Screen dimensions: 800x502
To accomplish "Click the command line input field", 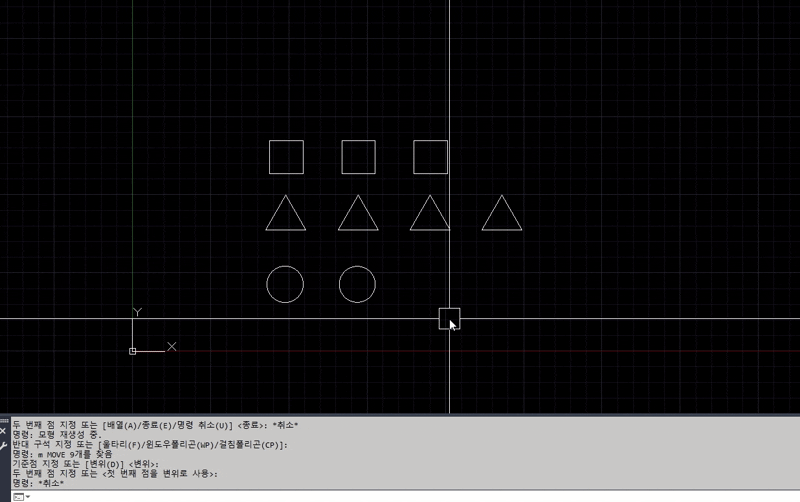I will [x=413, y=497].
